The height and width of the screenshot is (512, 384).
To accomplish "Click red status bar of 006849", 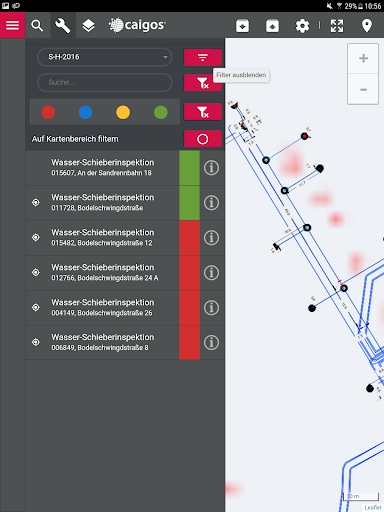I will pyautogui.click(x=189, y=342).
